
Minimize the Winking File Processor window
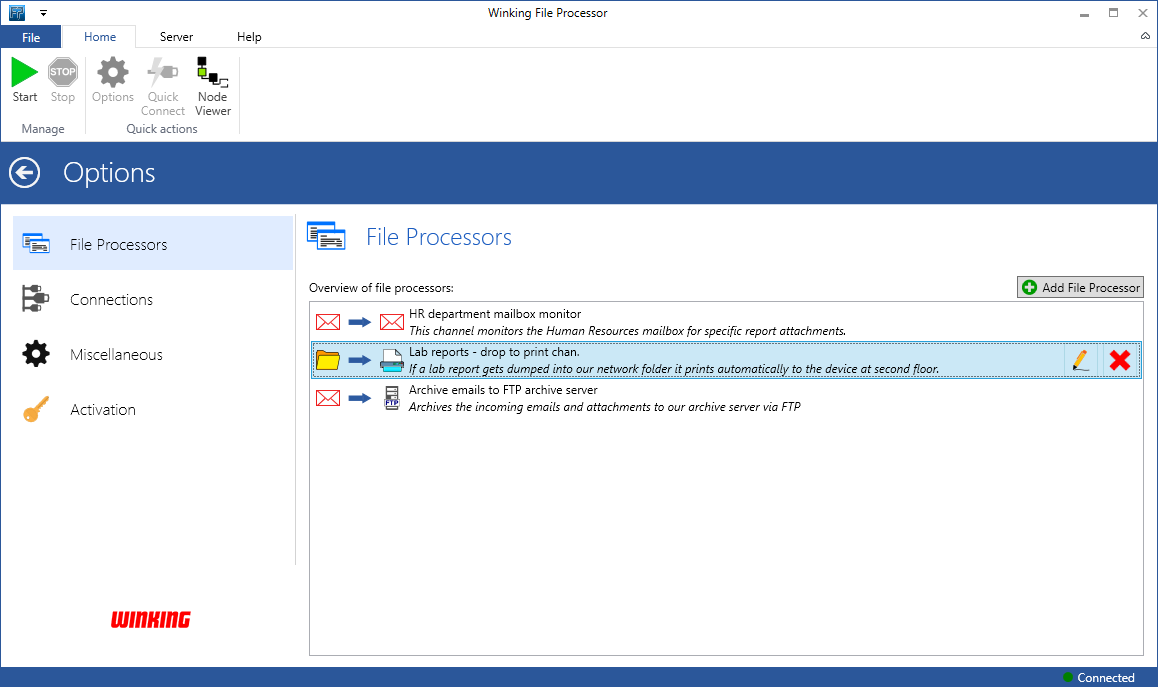coord(1084,13)
